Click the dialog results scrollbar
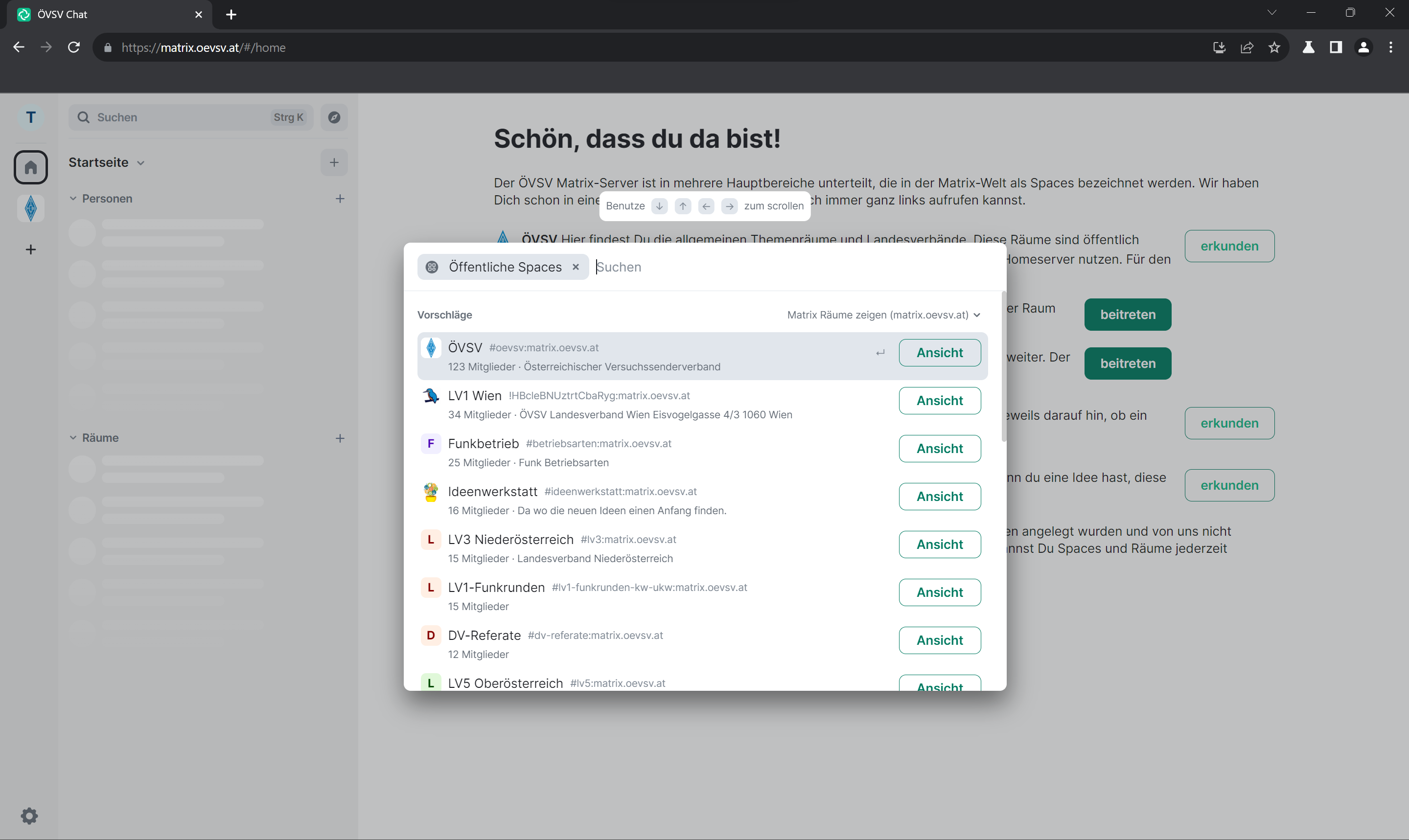Viewport: 1409px width, 840px height. click(x=1004, y=367)
